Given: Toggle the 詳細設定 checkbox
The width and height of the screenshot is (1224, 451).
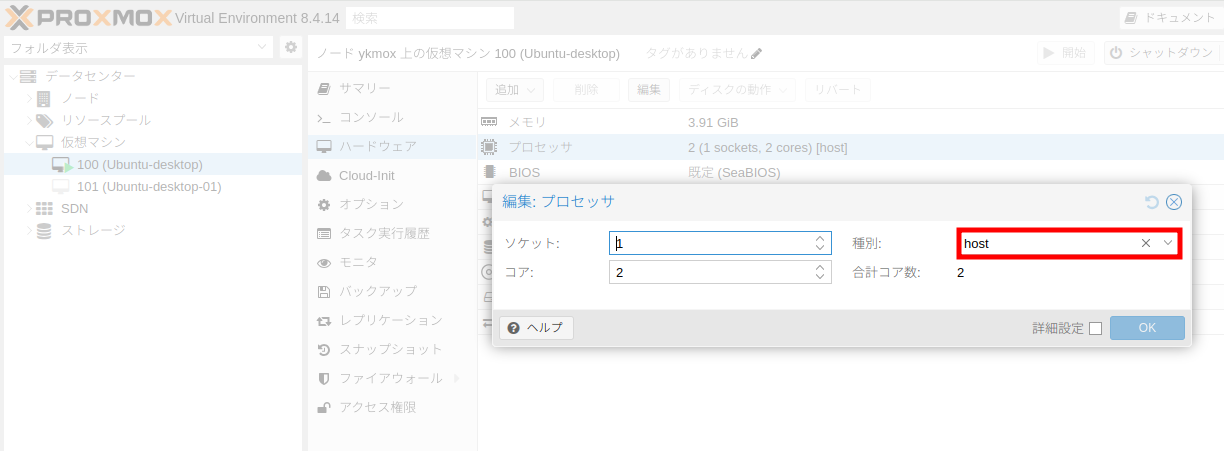Looking at the screenshot, I should tap(1096, 328).
